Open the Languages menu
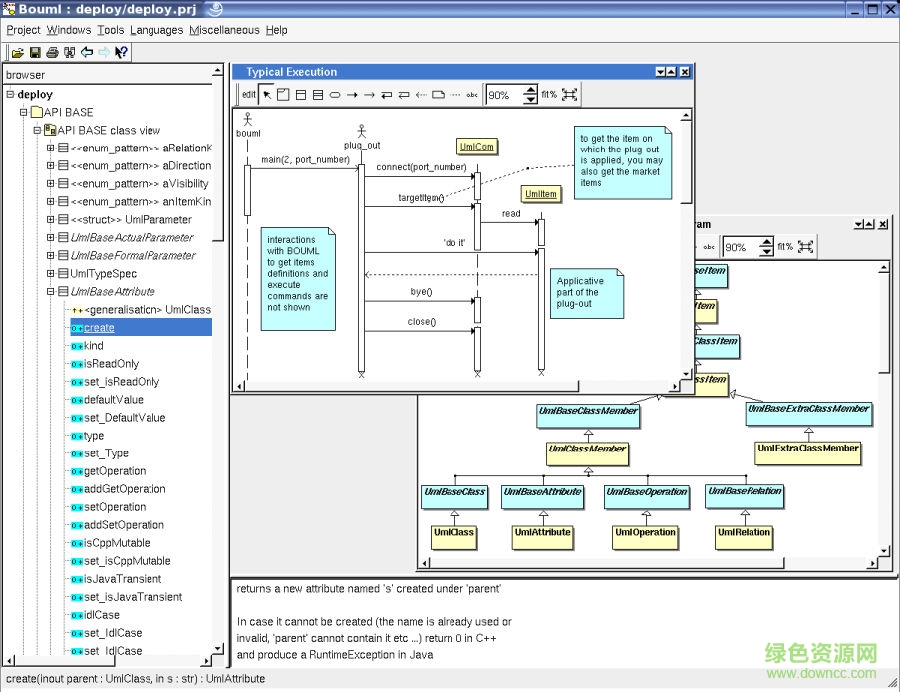This screenshot has width=900, height=692. click(157, 30)
